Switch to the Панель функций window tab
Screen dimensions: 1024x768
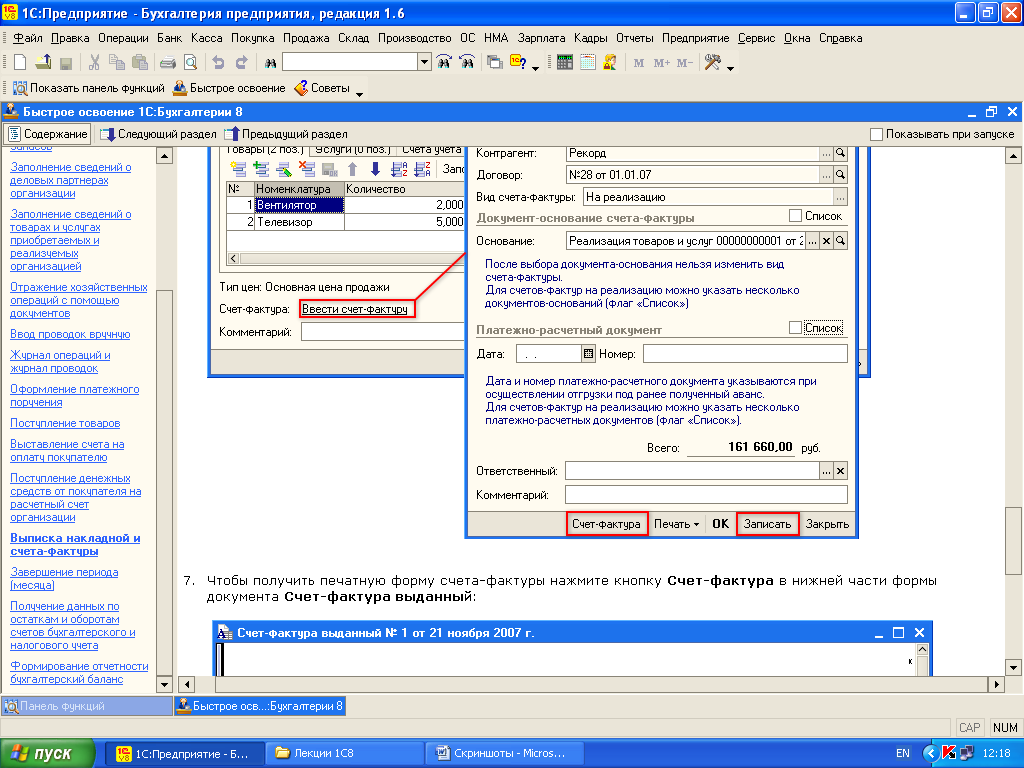pos(87,706)
